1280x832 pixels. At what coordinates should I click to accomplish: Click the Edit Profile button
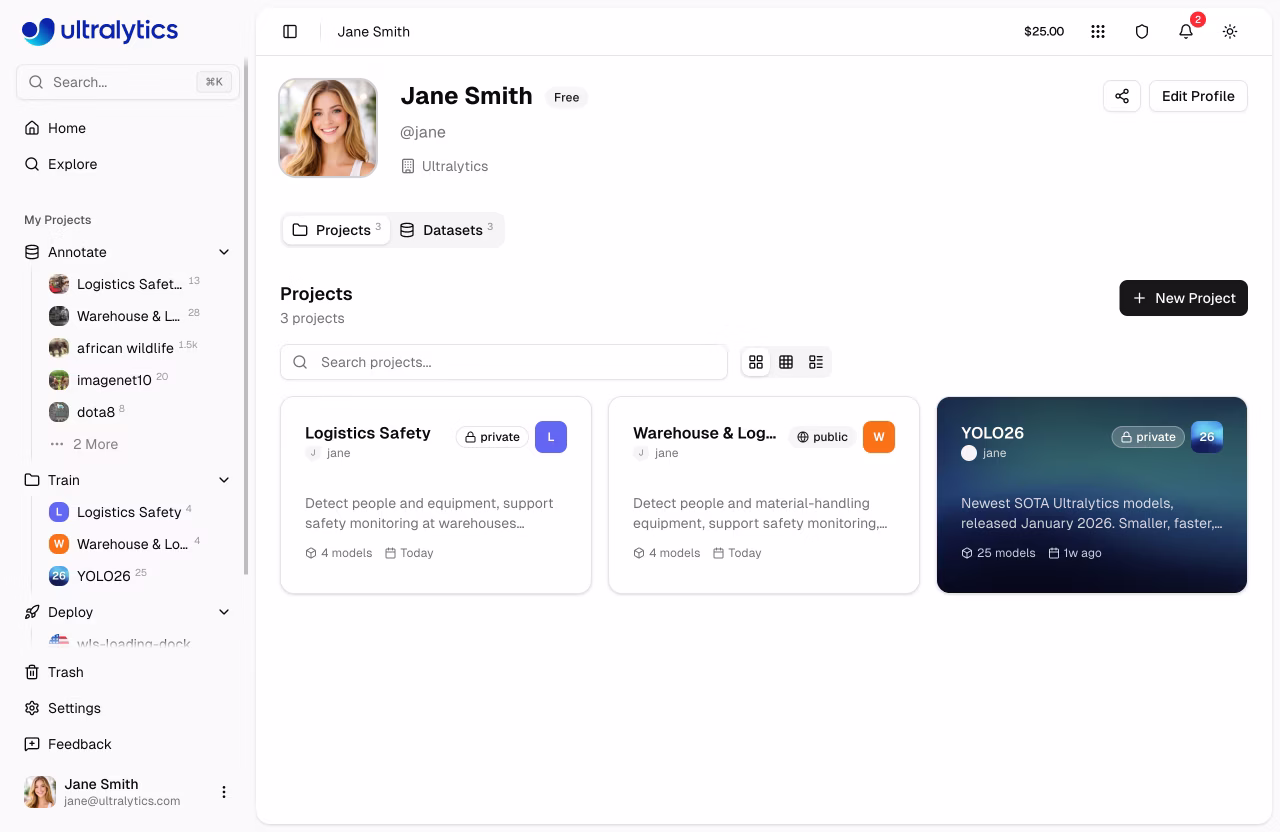pyautogui.click(x=1198, y=96)
